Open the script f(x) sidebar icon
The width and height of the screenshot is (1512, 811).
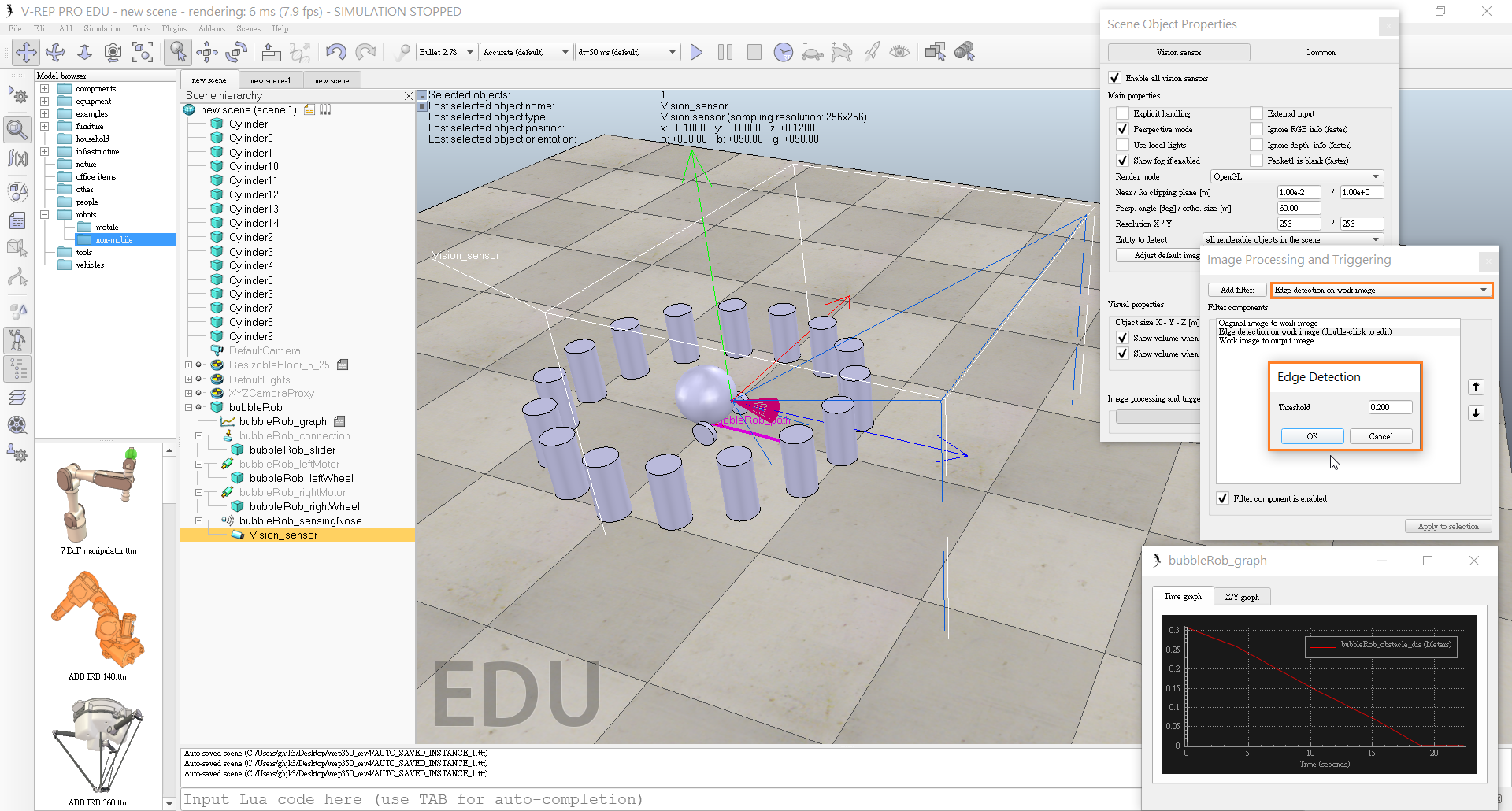(x=17, y=158)
